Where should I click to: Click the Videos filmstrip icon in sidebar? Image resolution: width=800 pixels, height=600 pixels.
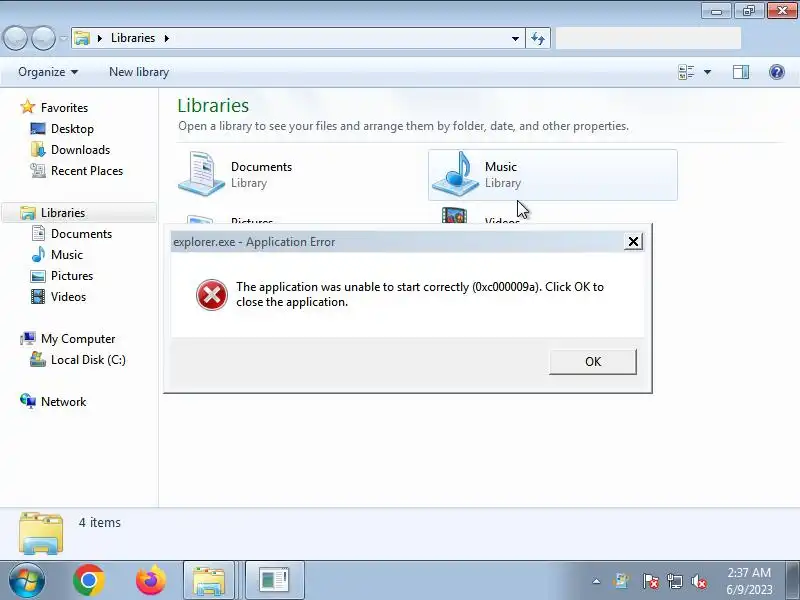(38, 296)
